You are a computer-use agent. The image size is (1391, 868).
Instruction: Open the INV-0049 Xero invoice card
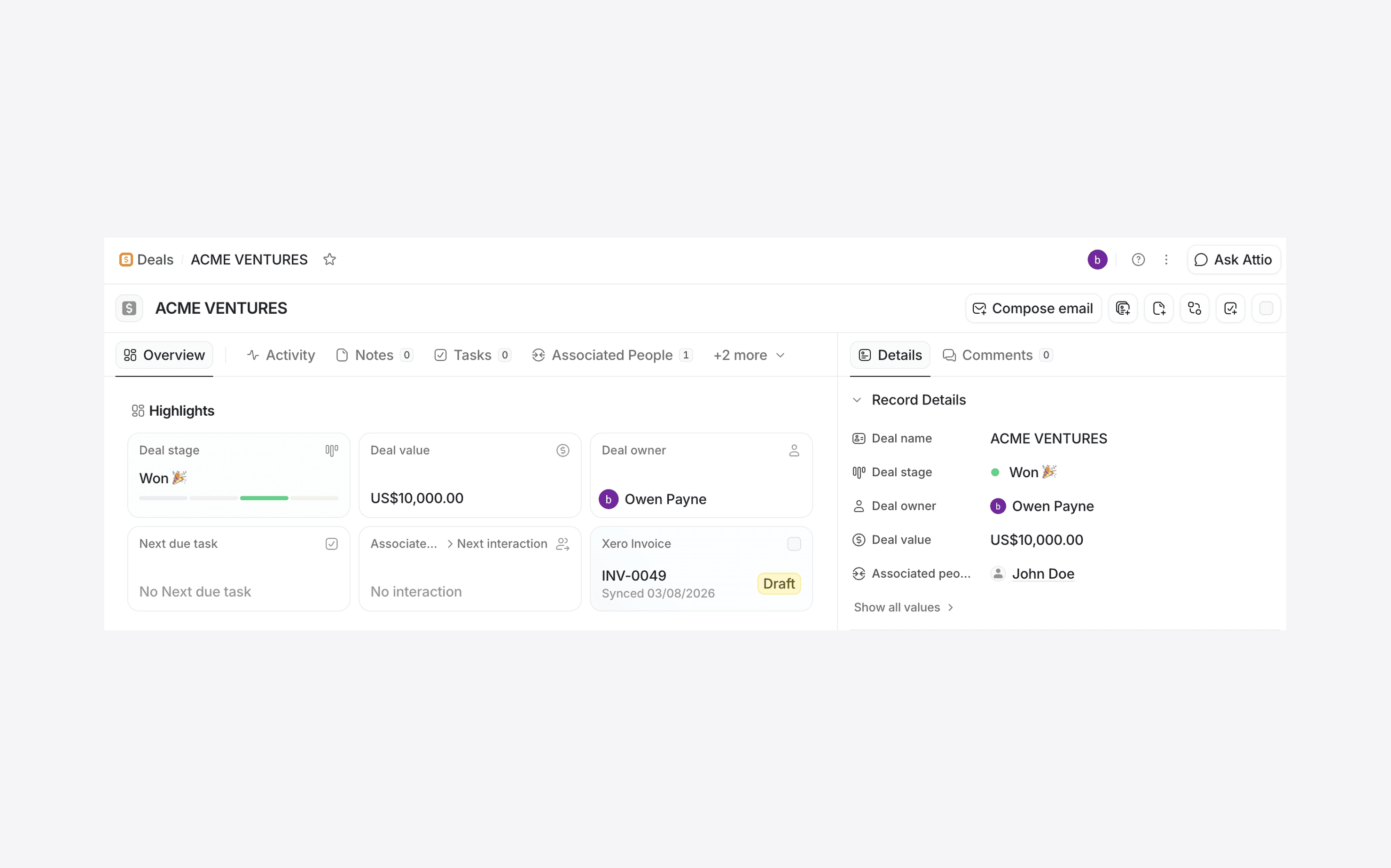[x=634, y=576]
